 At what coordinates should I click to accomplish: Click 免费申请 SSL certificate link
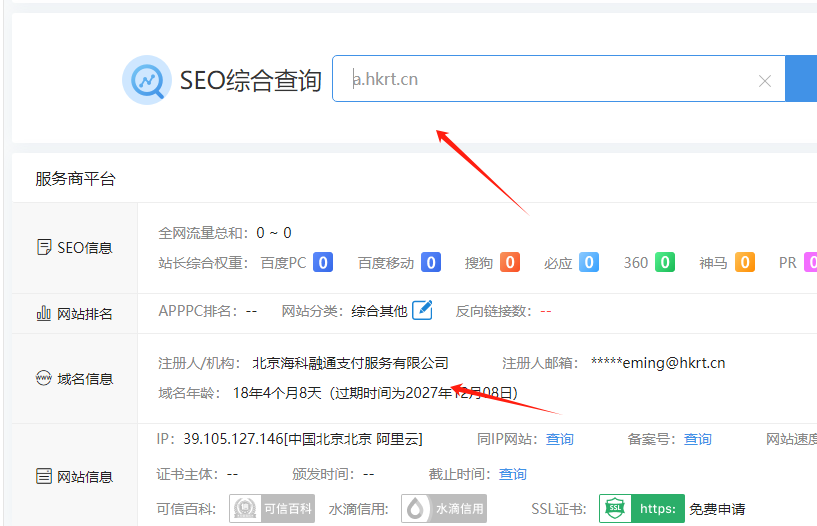(717, 509)
